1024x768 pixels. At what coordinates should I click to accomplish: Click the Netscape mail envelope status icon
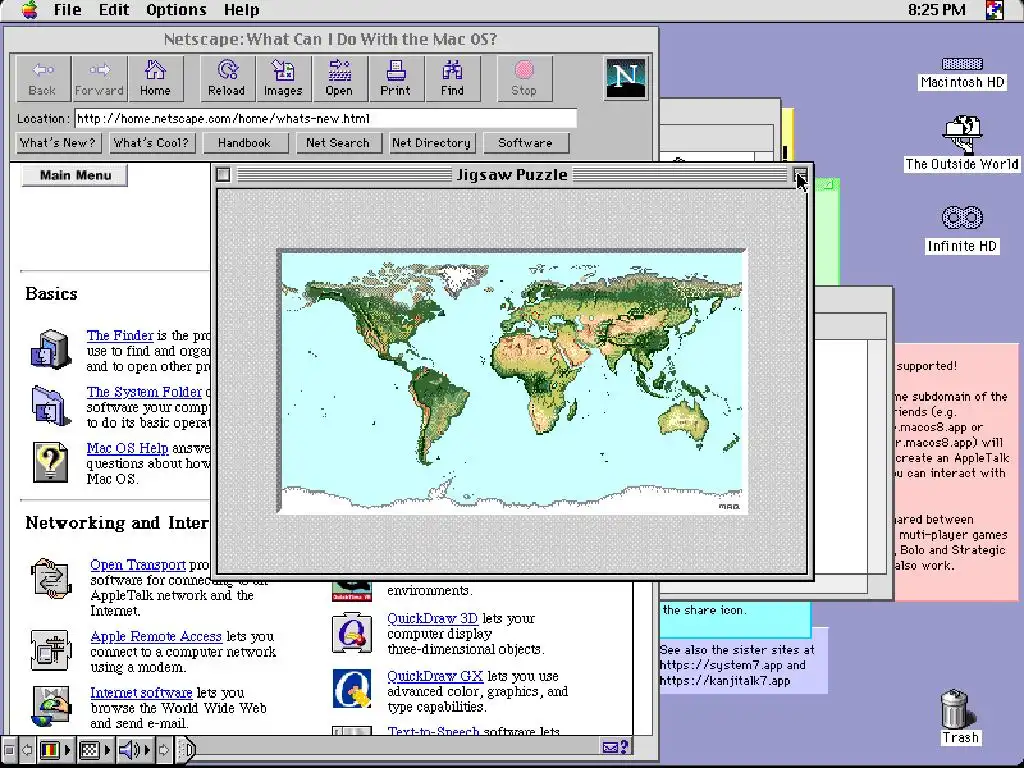click(610, 748)
